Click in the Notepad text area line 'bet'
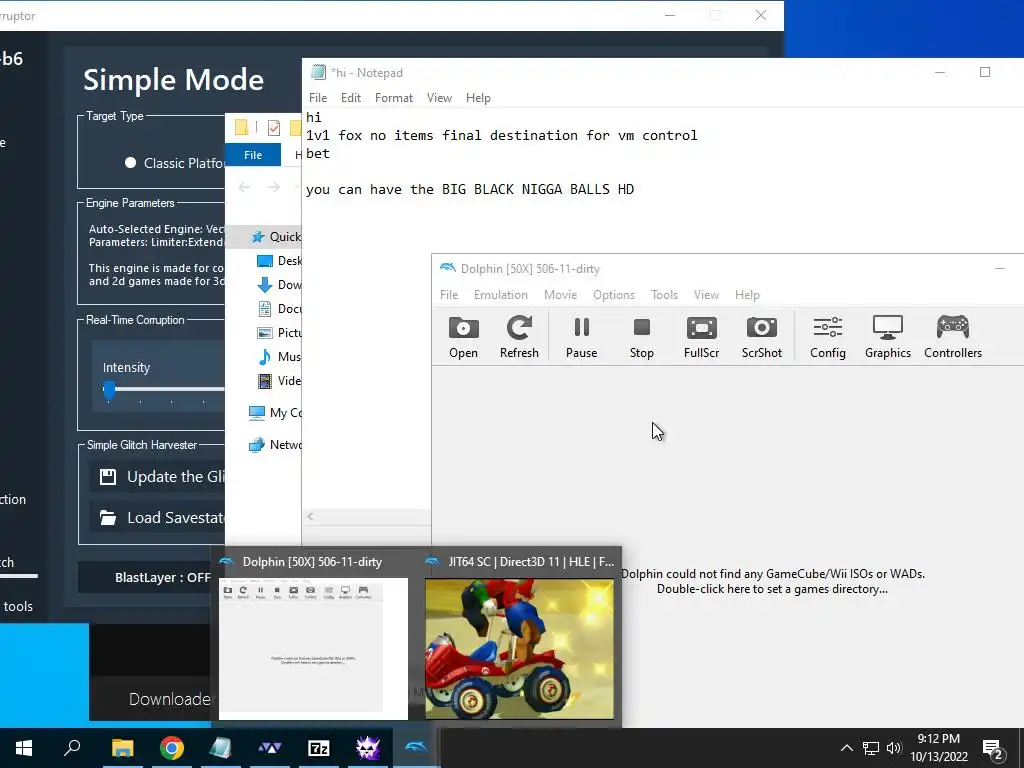Image resolution: width=1024 pixels, height=768 pixels. pyautogui.click(x=318, y=153)
